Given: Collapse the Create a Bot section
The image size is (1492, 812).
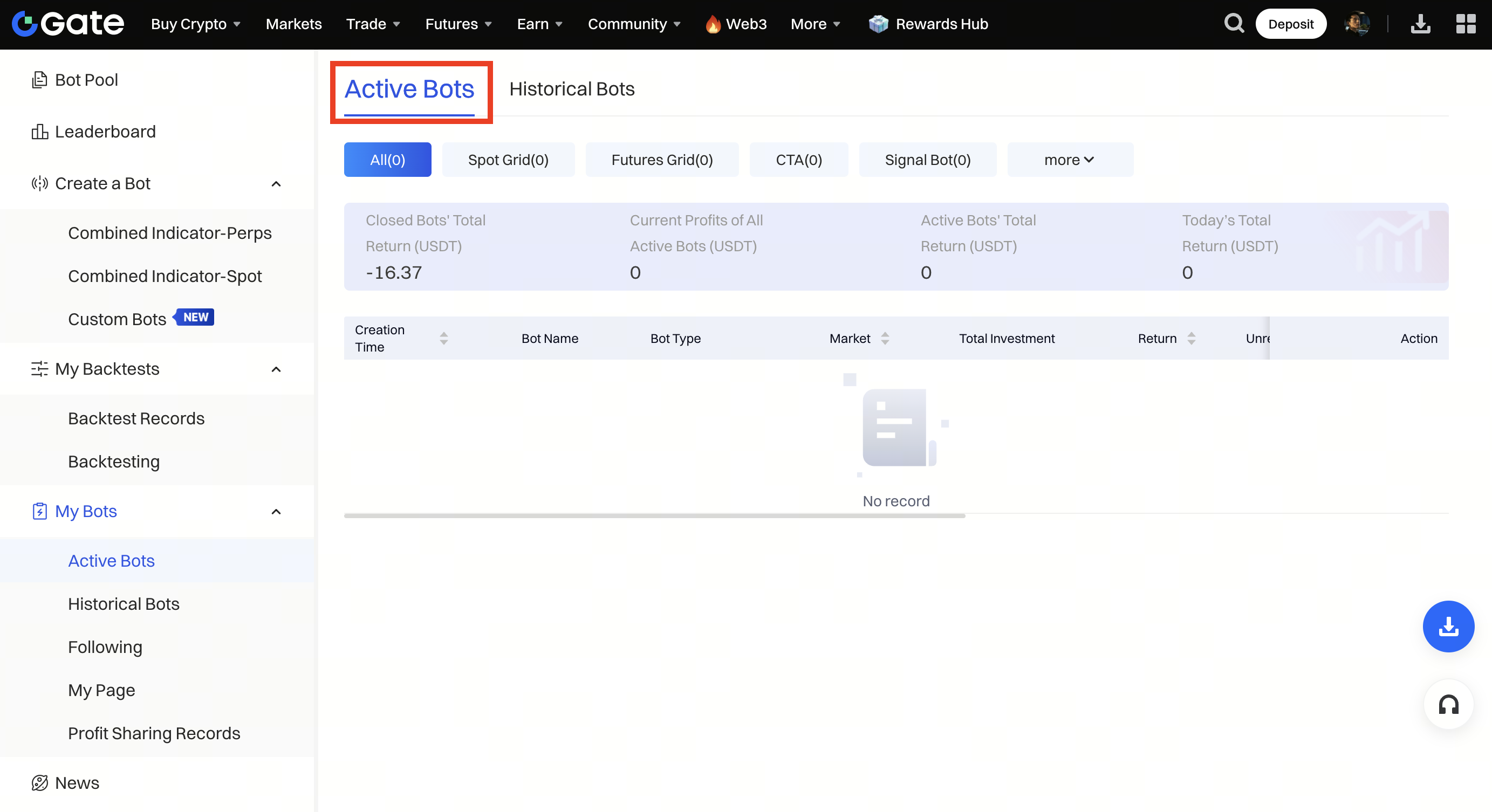Looking at the screenshot, I should coord(276,184).
